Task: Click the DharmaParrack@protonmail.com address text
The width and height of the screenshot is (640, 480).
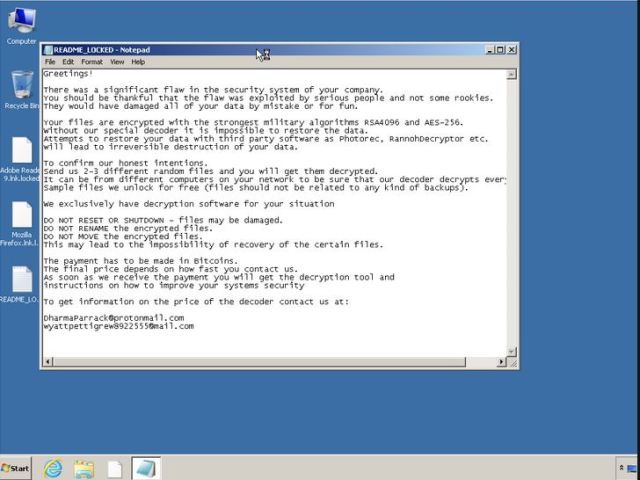Action: (x=113, y=318)
